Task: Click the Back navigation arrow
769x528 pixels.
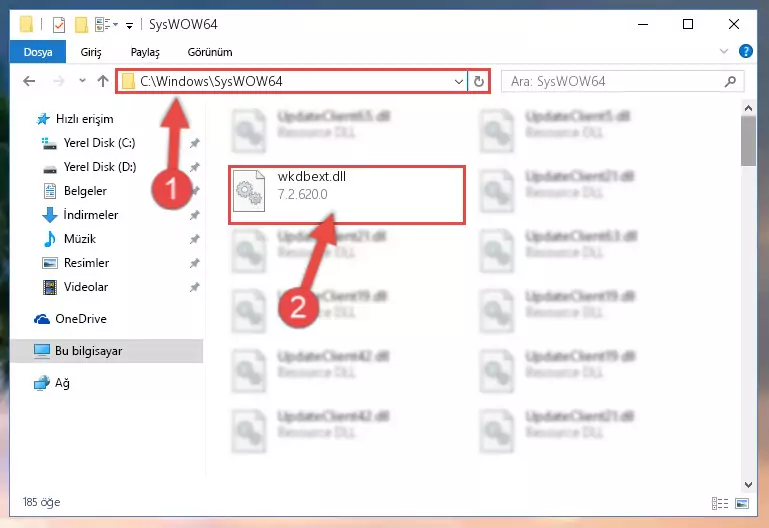Action: [x=29, y=81]
